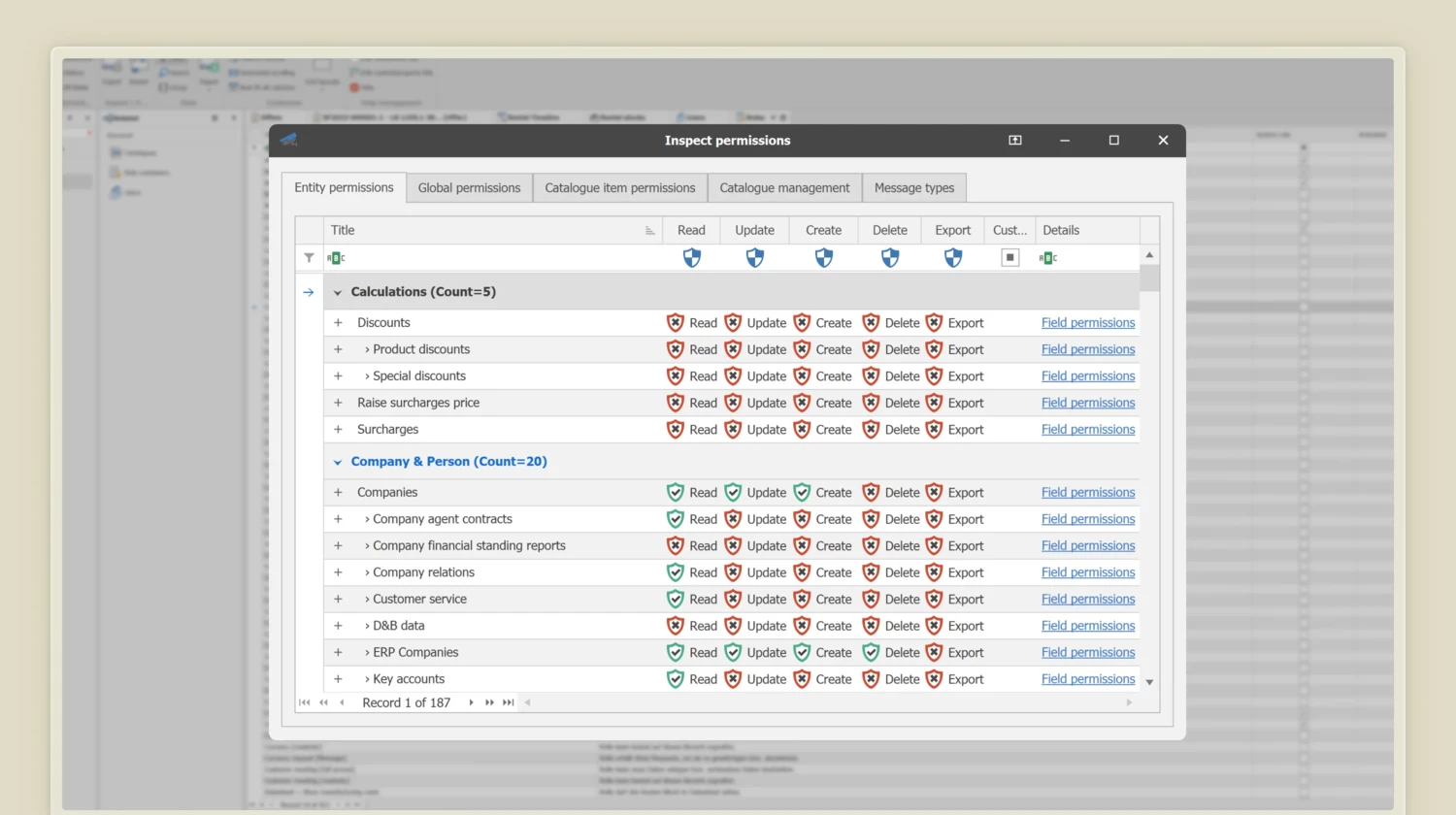This screenshot has height=815, width=1456.
Task: Collapse the Company & Person group
Action: [x=338, y=462]
